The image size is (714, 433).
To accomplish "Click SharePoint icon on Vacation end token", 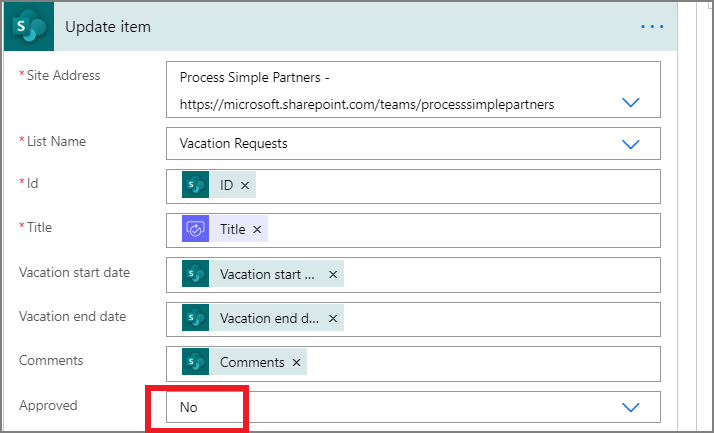I will tap(195, 317).
